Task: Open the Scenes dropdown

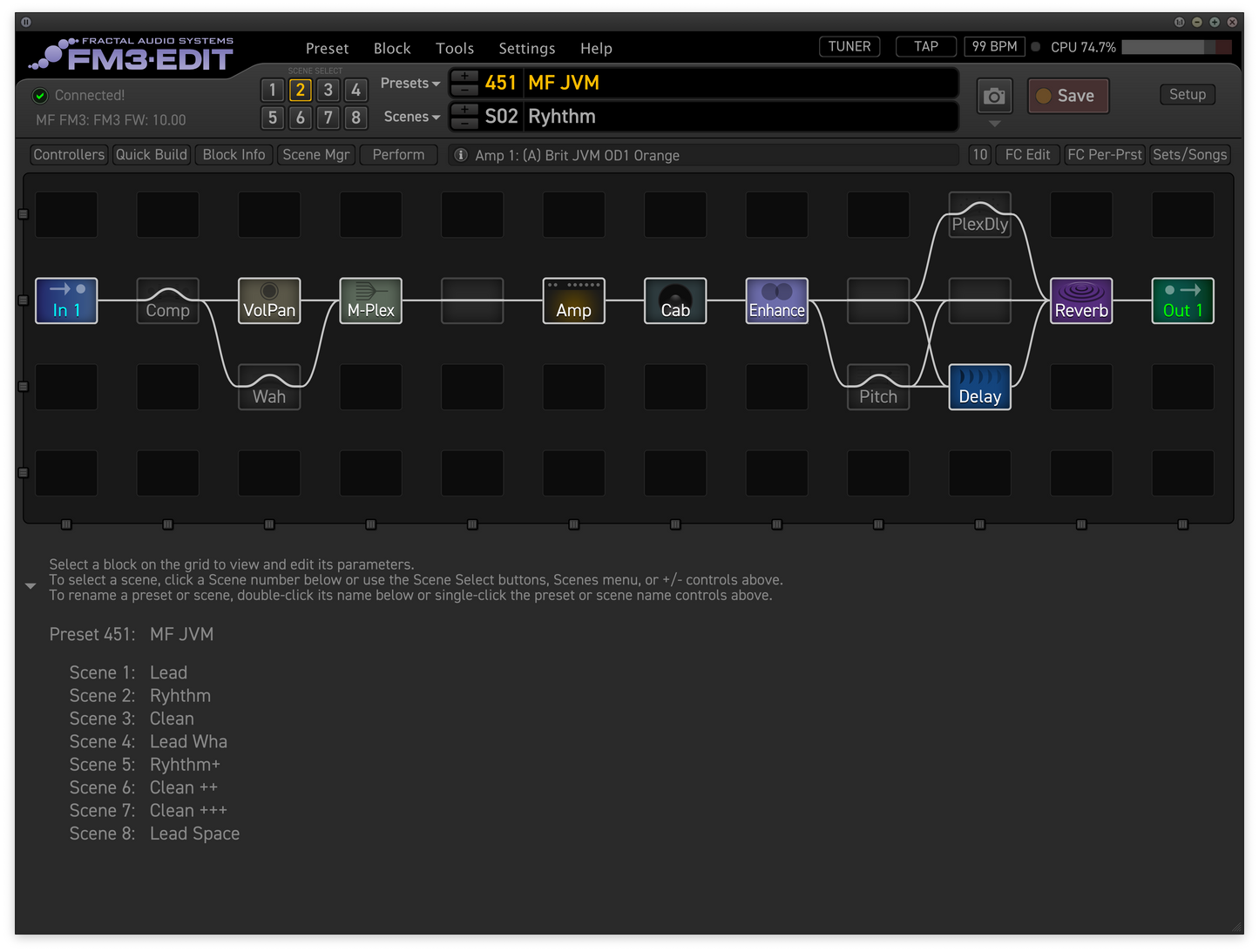Action: (410, 116)
